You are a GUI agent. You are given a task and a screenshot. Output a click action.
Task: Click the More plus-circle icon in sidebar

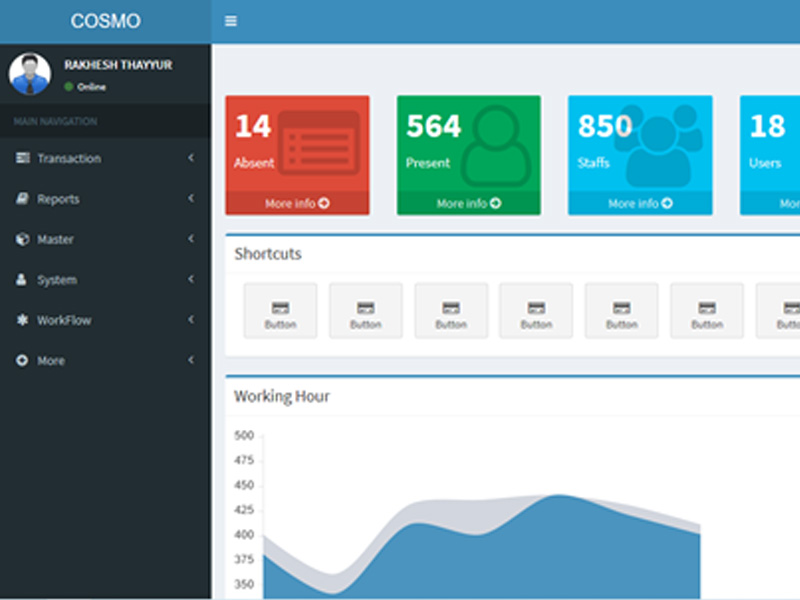tap(22, 361)
